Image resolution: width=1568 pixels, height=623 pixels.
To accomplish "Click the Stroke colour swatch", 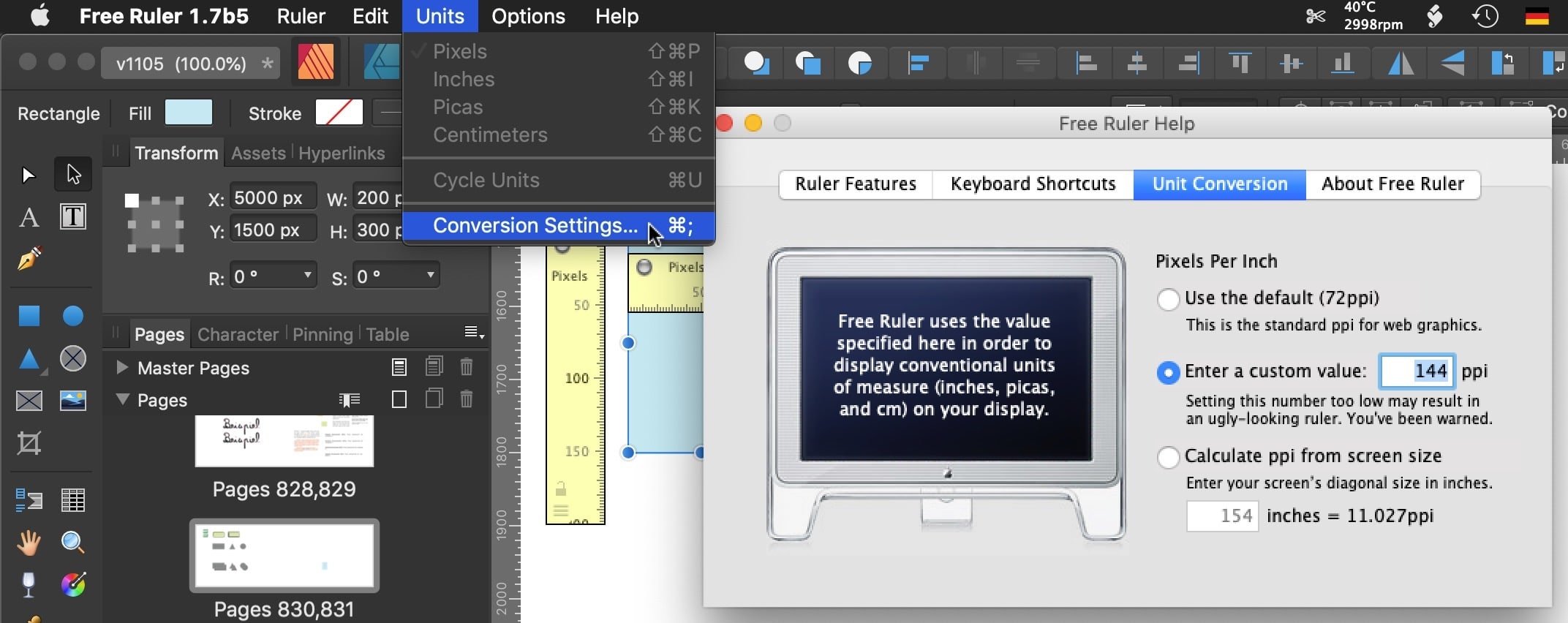I will coord(339,113).
